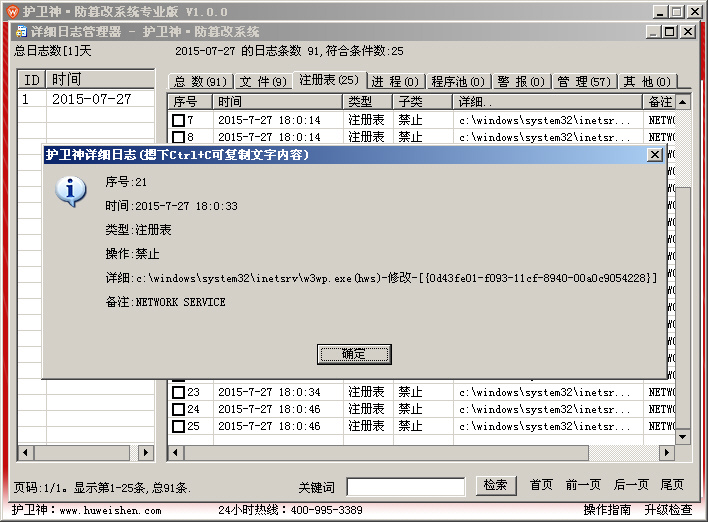Check the checkbox for log row 23
Screen dimensions: 708x522
coord(179,392)
